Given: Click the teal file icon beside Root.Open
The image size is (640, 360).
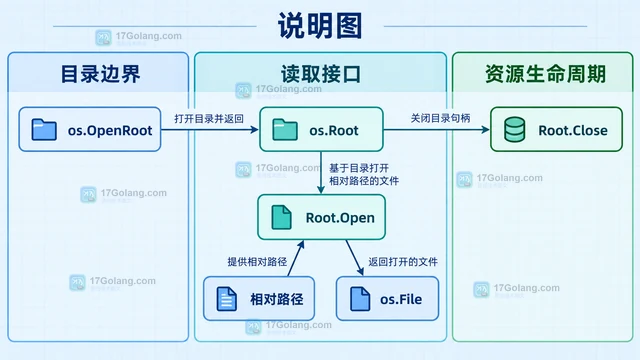Looking at the screenshot, I should point(282,217).
